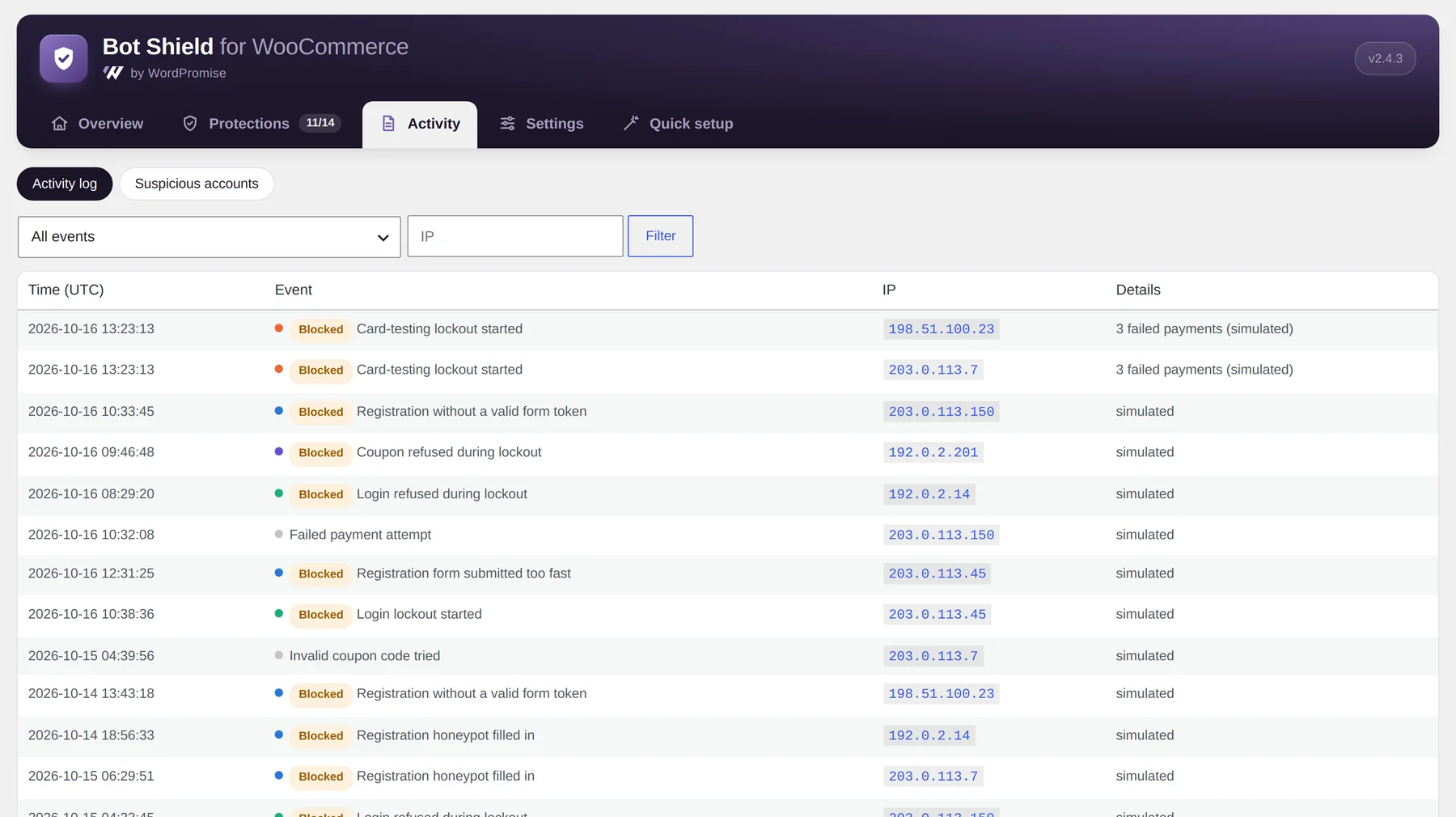1456x817 pixels.
Task: Click IP 203.0.113.7 in the 06:29:51 row
Action: click(x=933, y=776)
